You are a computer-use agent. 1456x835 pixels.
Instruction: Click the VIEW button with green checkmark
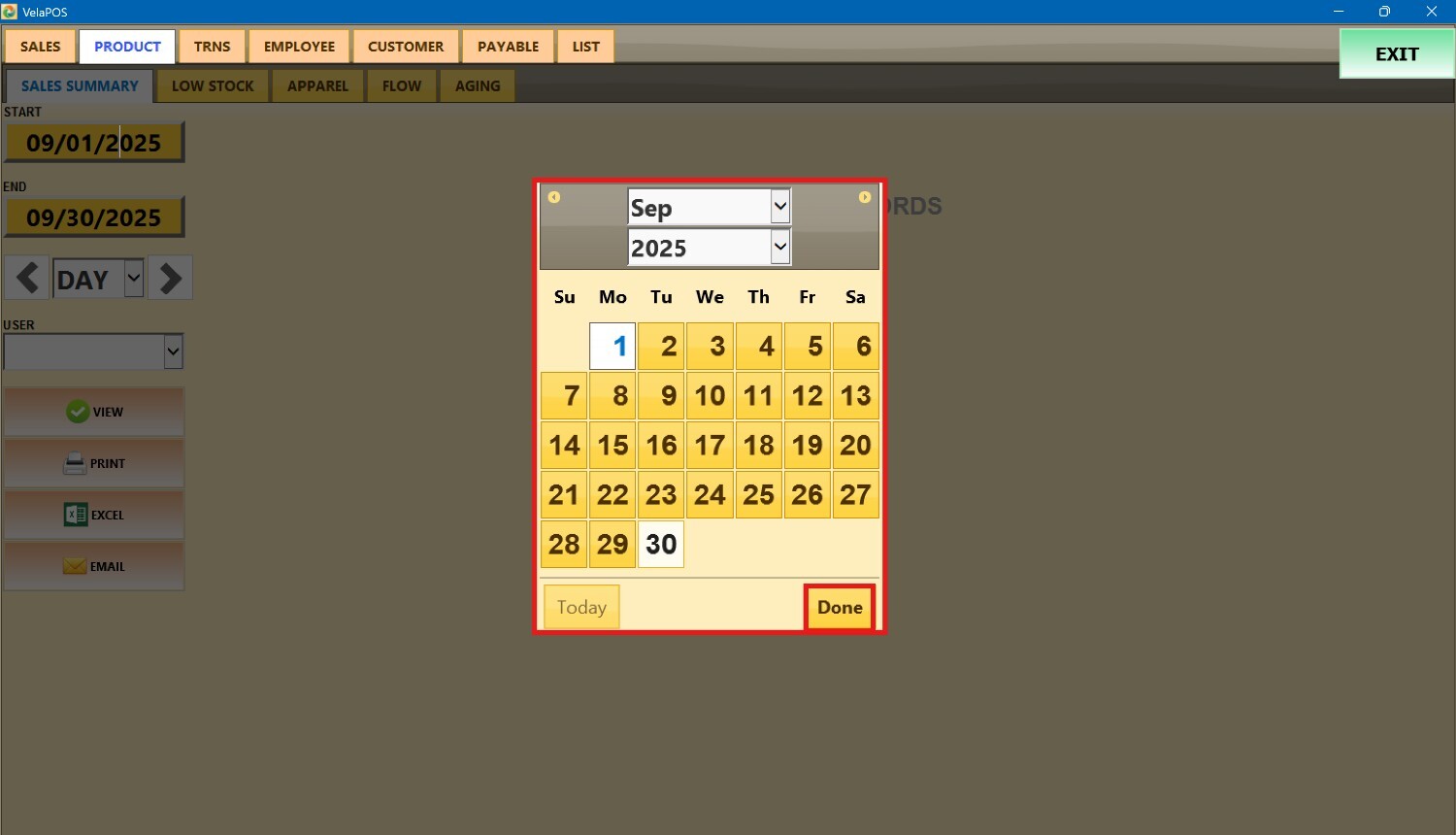tap(94, 412)
